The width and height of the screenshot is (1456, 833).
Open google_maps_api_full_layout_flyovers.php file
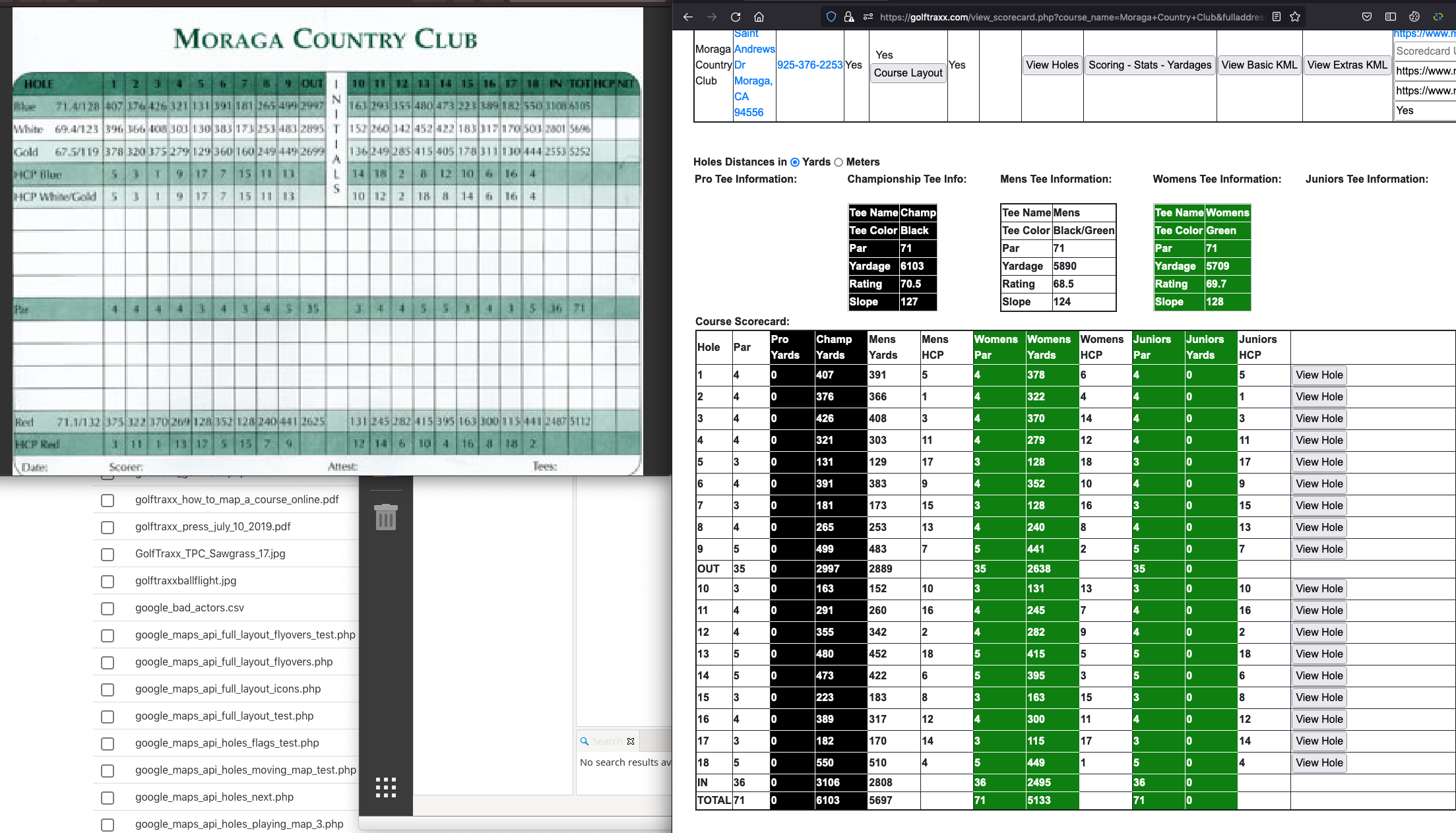234,662
